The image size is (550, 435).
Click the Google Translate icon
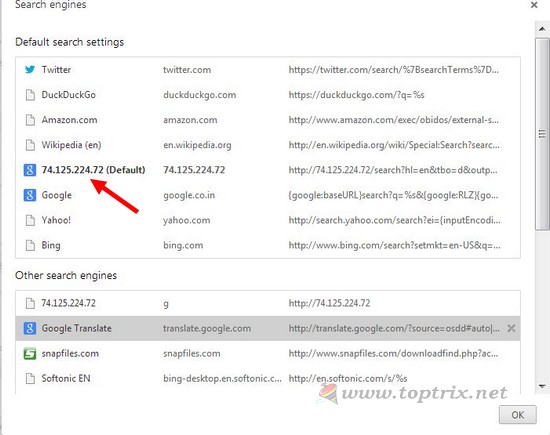click(x=30, y=328)
